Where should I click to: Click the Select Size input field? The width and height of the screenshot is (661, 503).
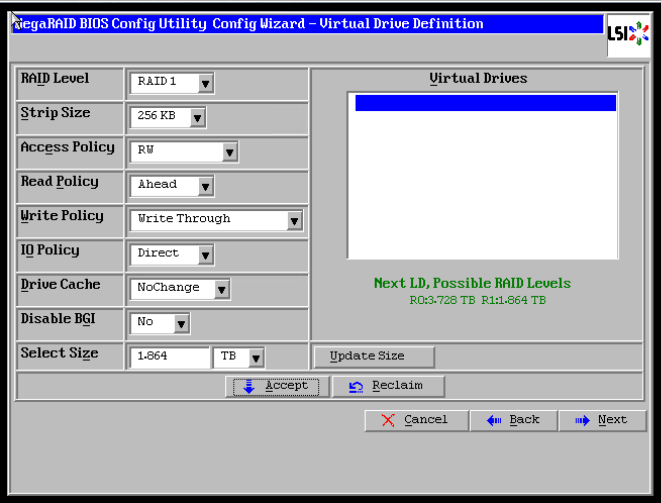pos(169,357)
